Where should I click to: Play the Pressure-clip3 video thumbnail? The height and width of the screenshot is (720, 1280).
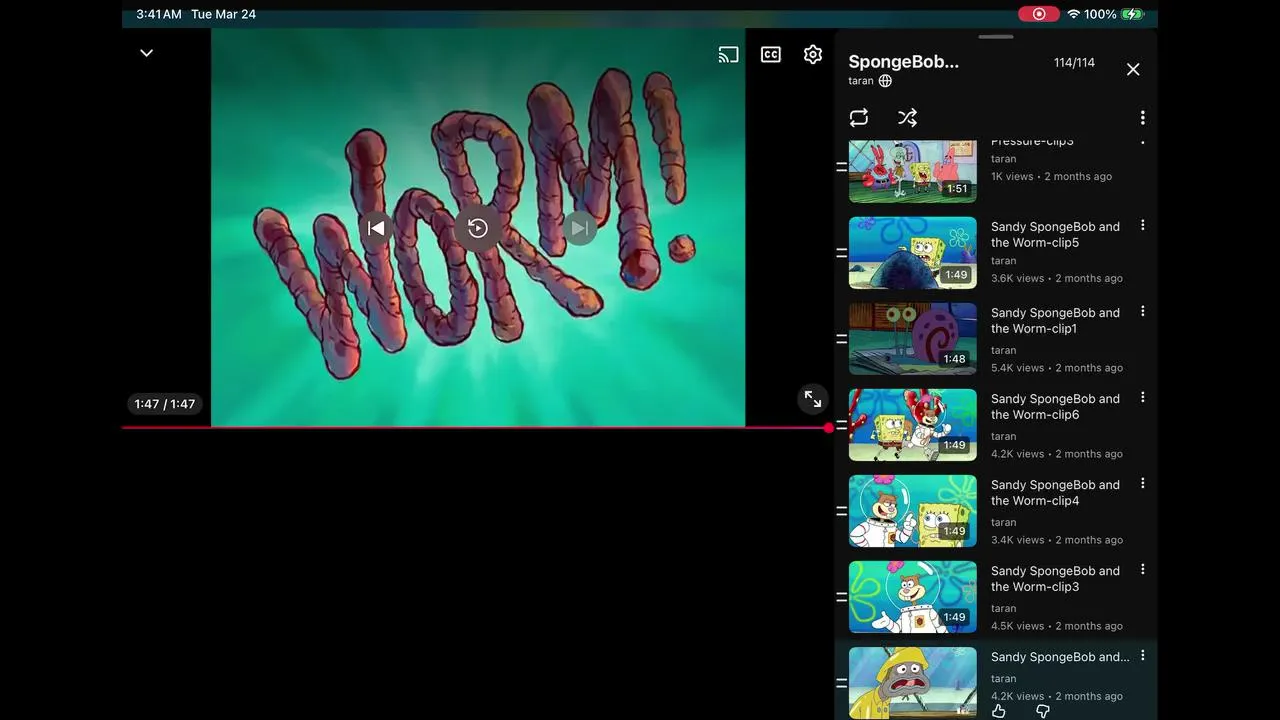[x=913, y=171]
